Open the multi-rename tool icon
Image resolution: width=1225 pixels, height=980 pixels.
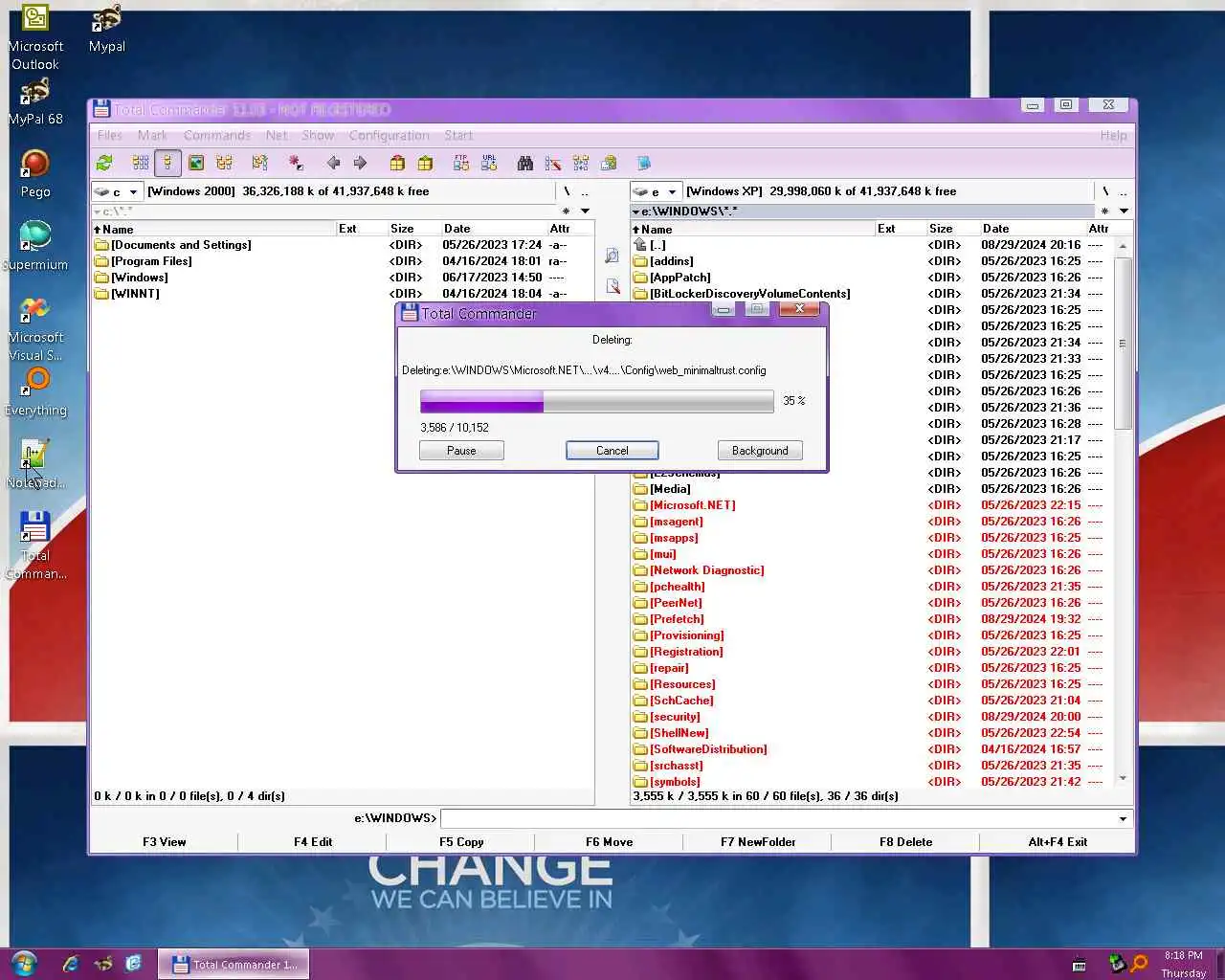[x=553, y=164]
